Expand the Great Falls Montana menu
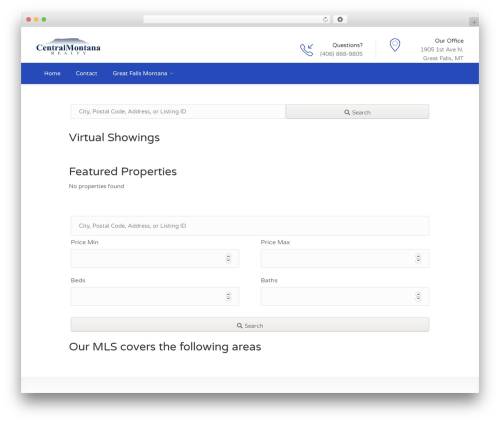The height and width of the screenshot is (423, 500). click(x=143, y=73)
